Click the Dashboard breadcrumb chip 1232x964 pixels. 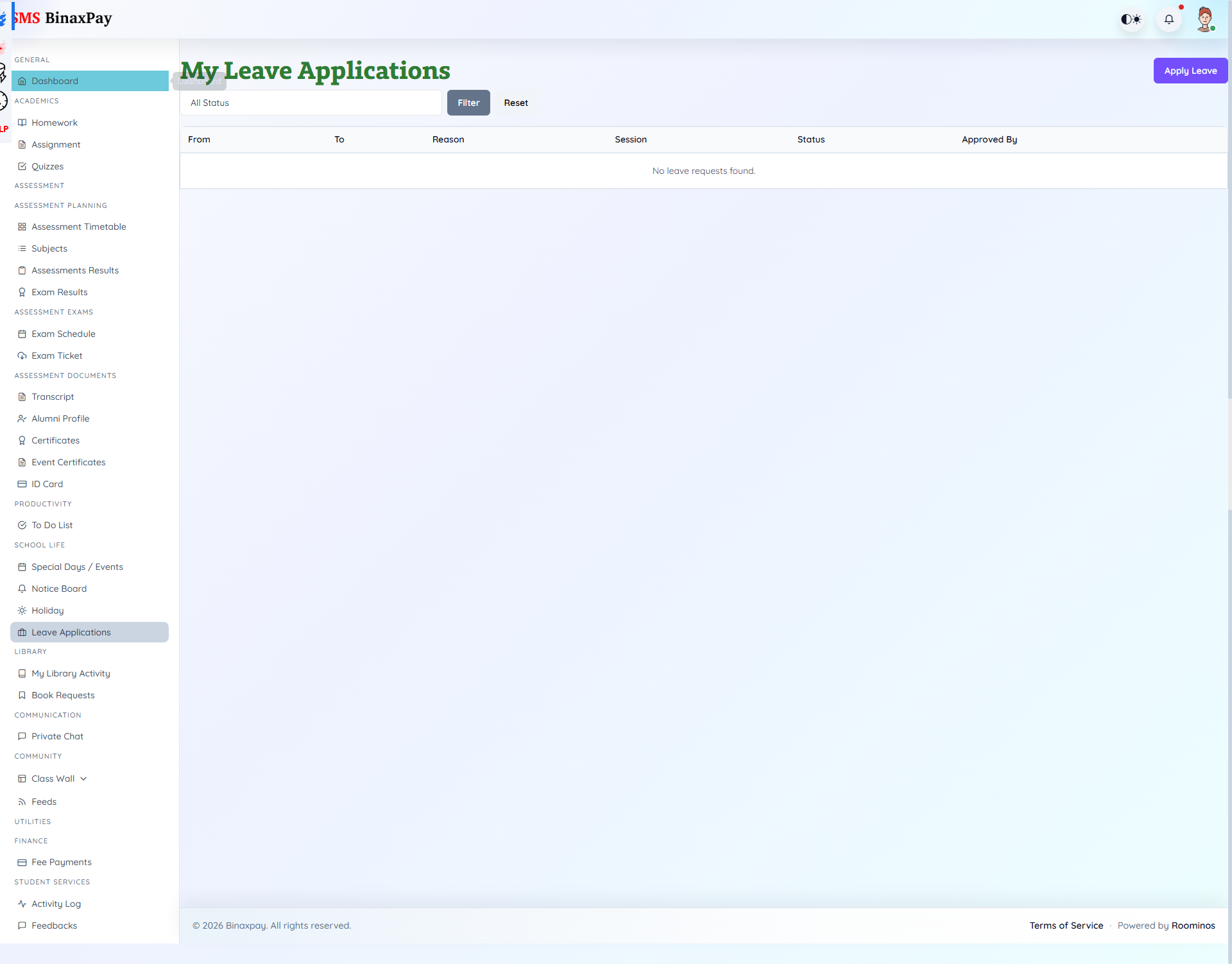pyautogui.click(x=200, y=82)
